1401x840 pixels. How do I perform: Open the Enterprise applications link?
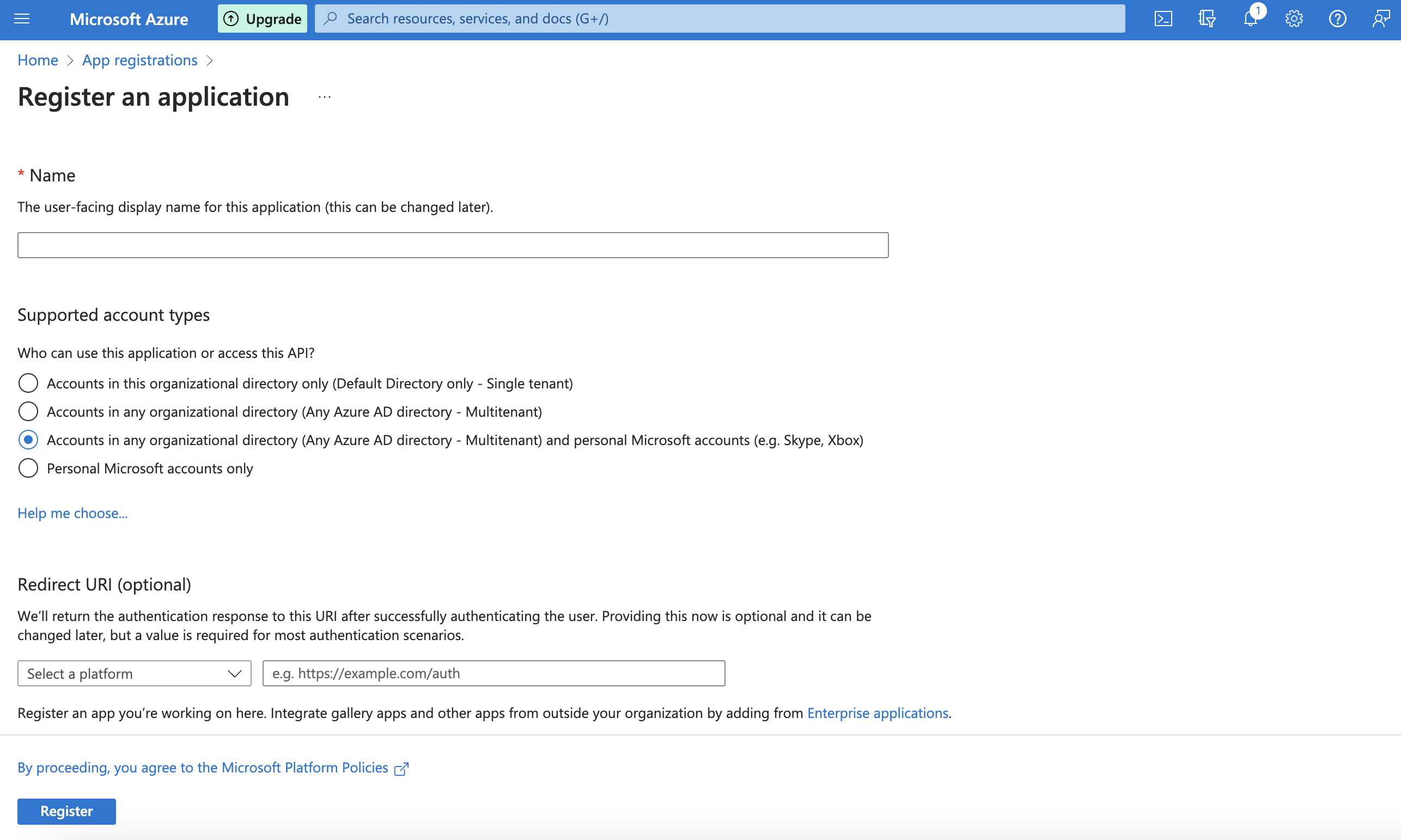click(x=877, y=713)
